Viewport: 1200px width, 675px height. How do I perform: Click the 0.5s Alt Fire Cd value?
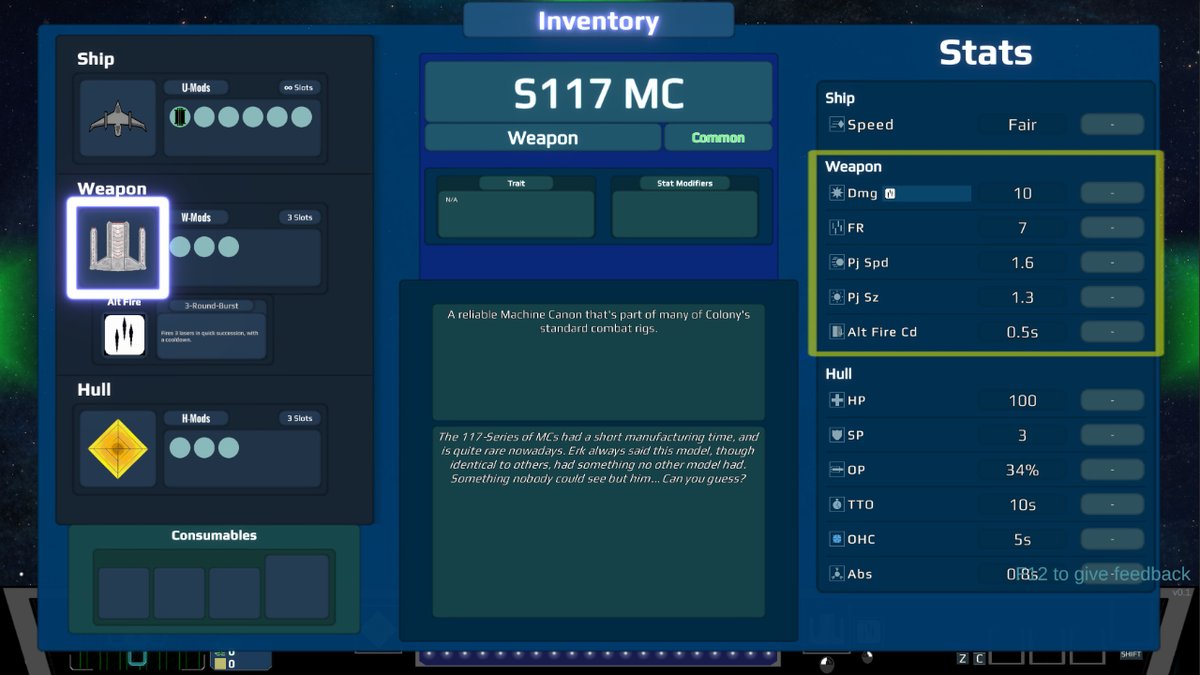[x=1022, y=332]
